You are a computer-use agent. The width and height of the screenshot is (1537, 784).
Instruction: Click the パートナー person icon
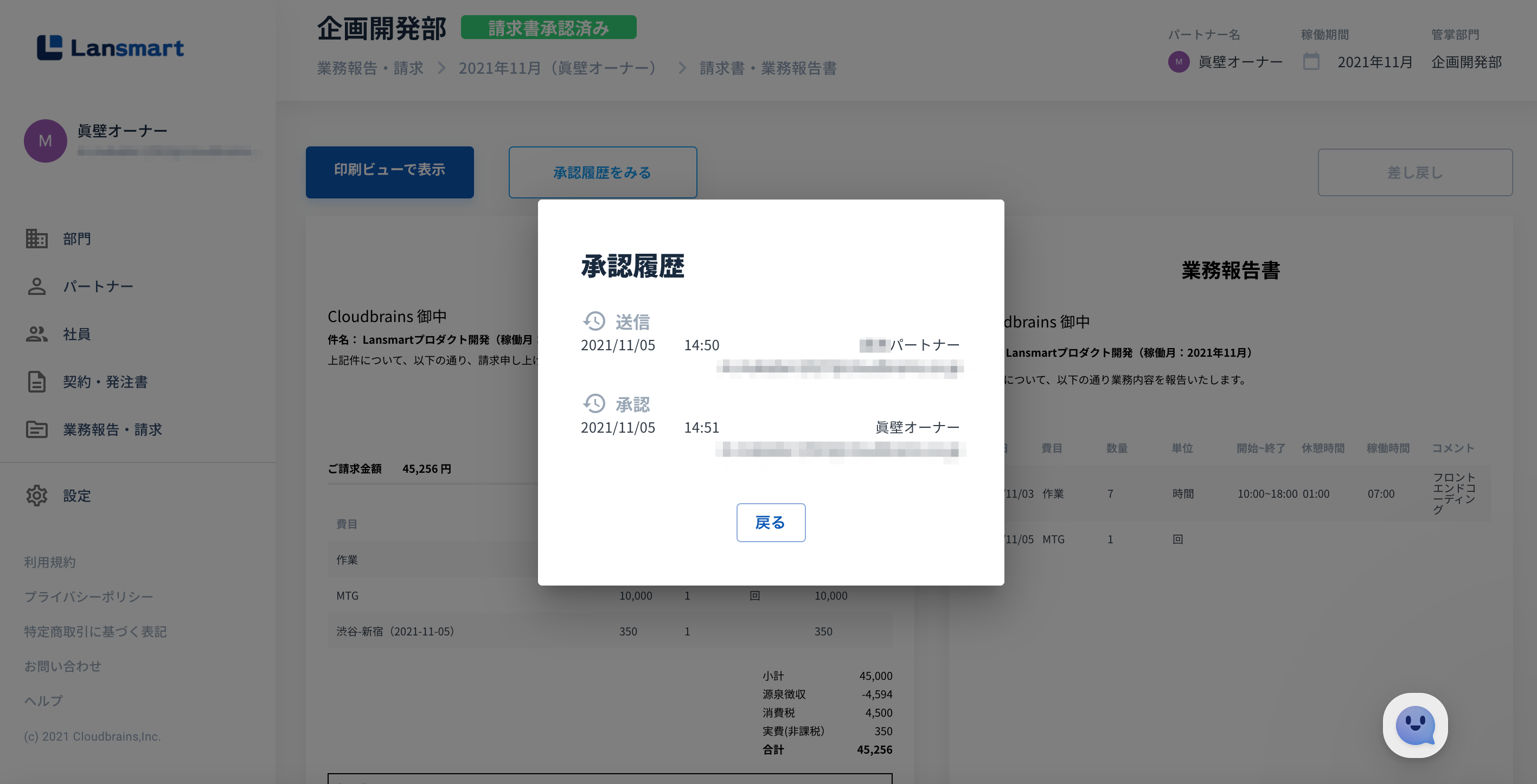(x=36, y=286)
